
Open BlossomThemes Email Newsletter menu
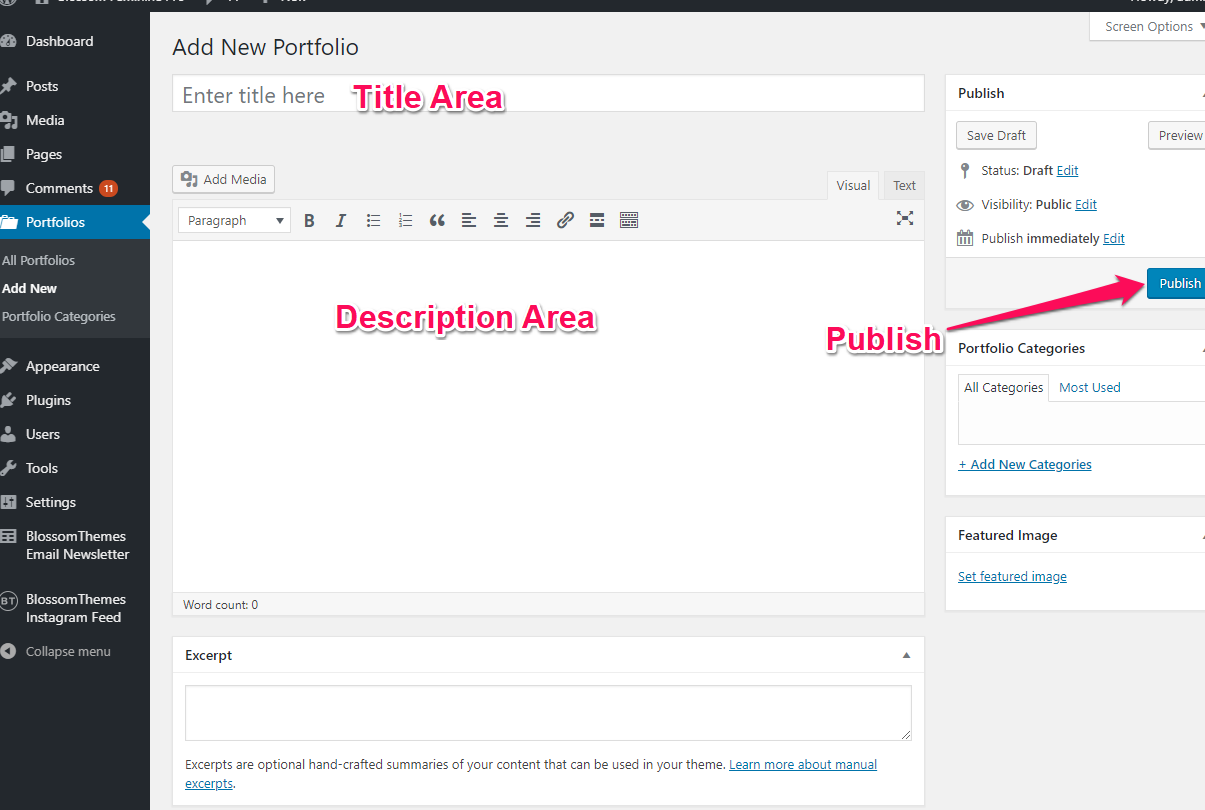75,545
